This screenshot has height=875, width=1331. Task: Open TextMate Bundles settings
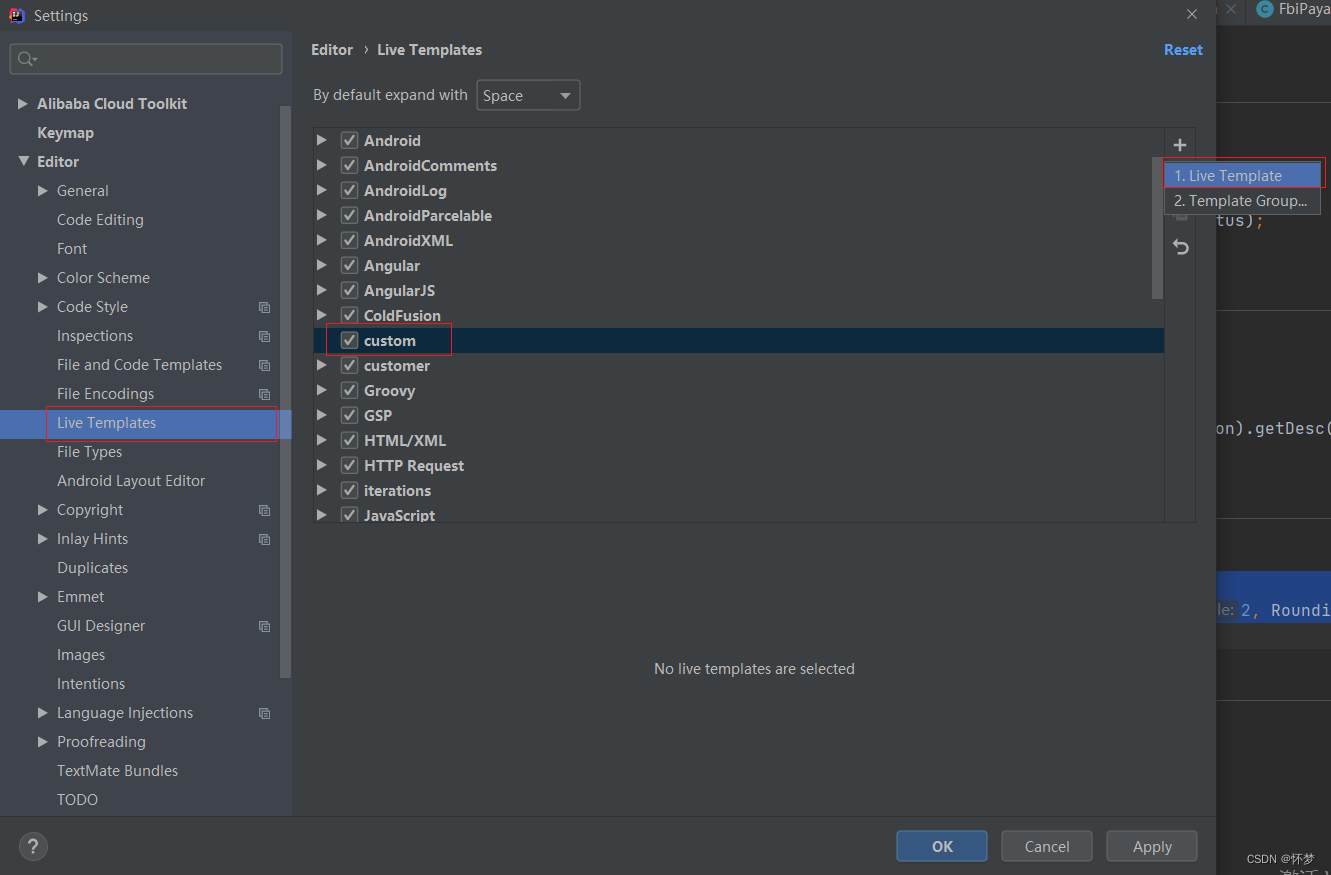[117, 771]
